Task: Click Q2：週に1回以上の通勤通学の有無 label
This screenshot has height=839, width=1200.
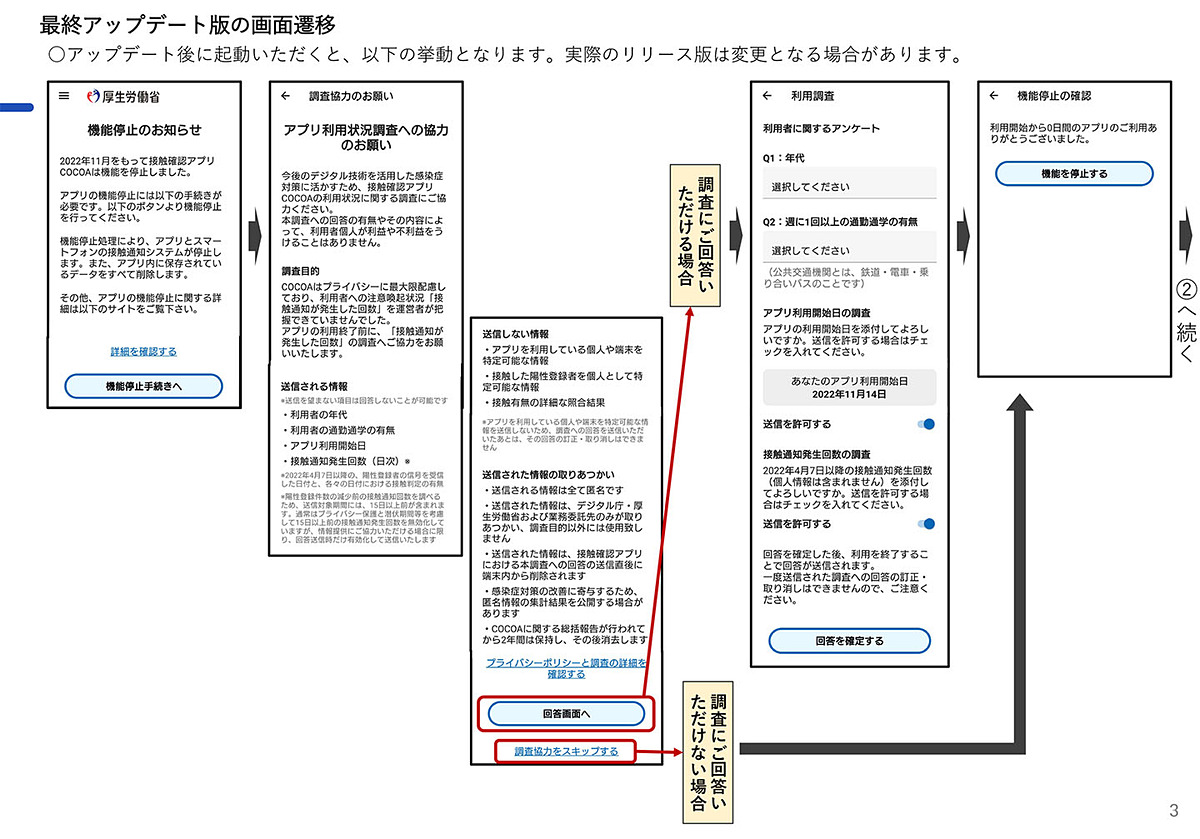Action: [x=840, y=222]
